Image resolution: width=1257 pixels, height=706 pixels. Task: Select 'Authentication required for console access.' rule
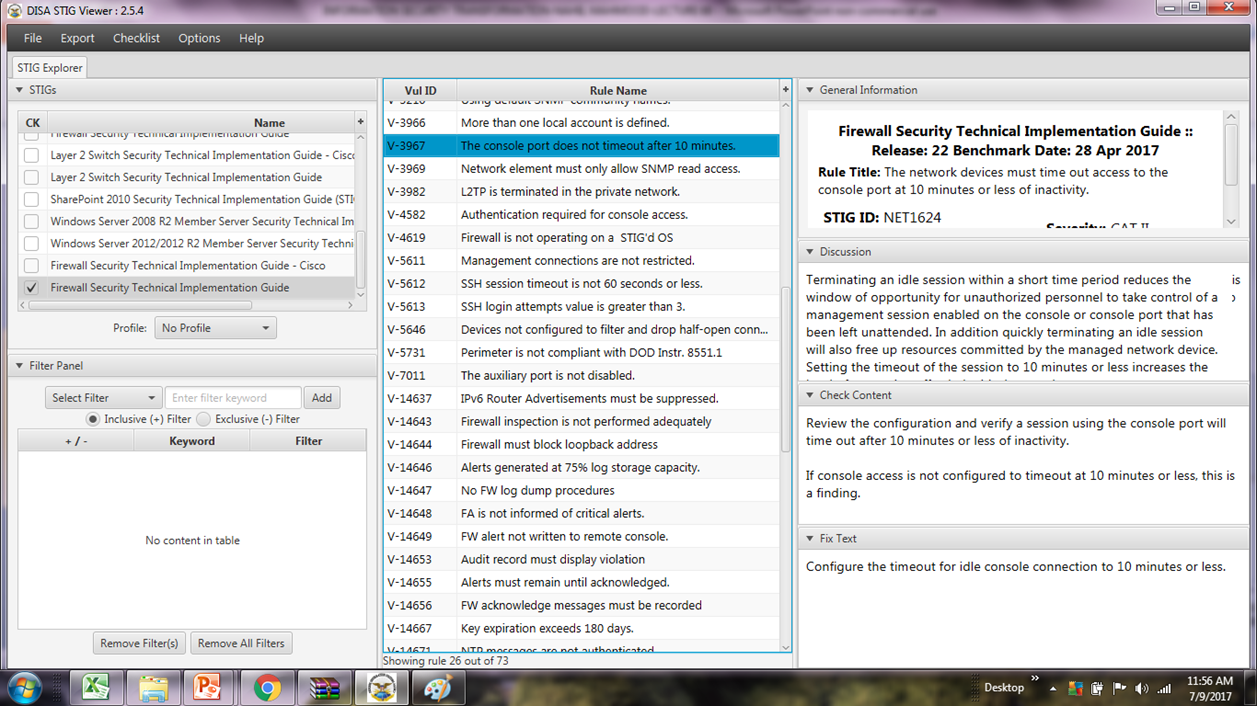581,215
